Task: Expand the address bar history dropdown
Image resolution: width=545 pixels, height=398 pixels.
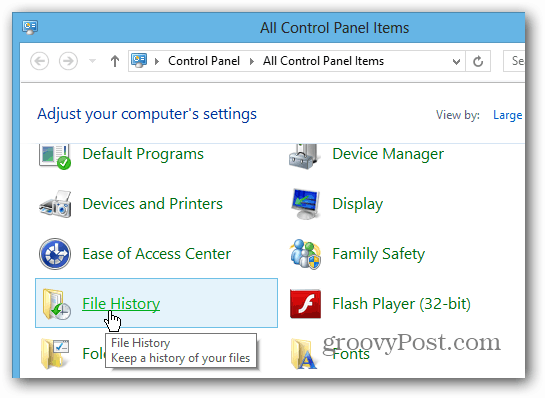Action: click(x=456, y=62)
